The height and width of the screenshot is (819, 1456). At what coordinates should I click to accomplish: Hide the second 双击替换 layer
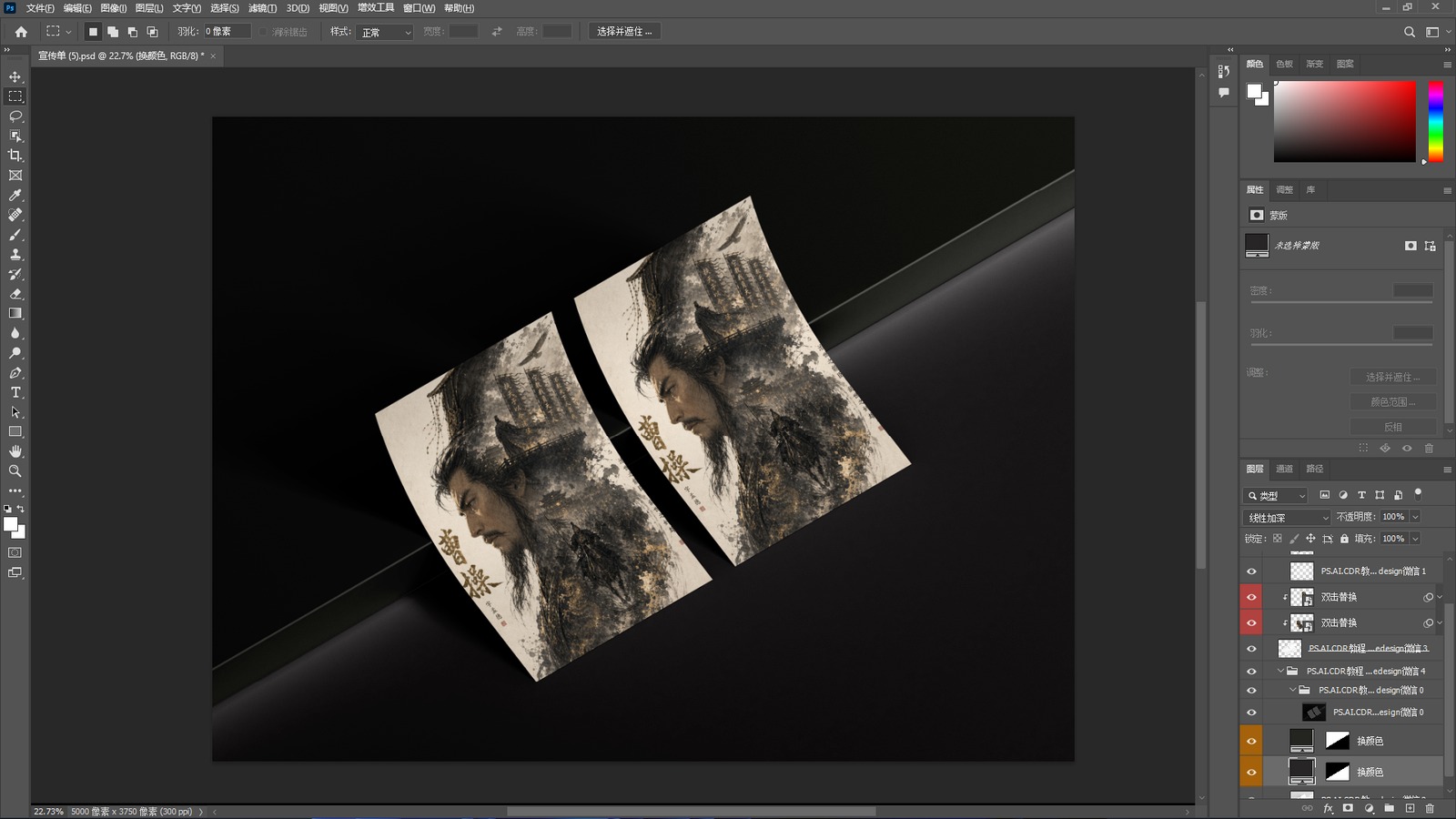[x=1251, y=623]
